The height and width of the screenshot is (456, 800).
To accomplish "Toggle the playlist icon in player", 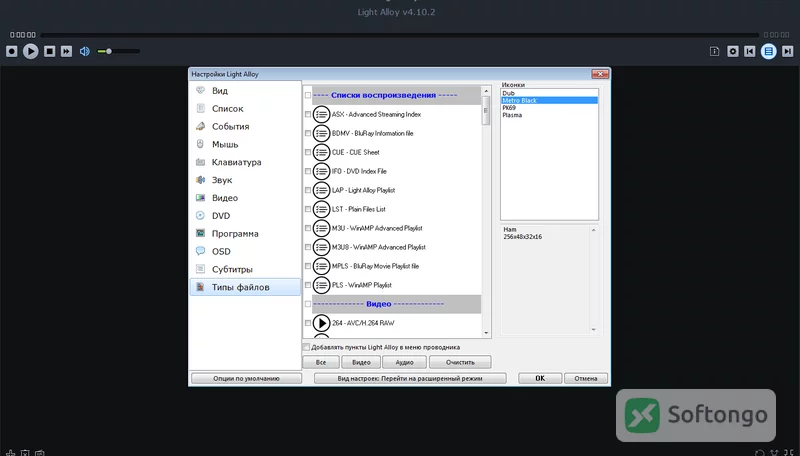I will point(768,51).
